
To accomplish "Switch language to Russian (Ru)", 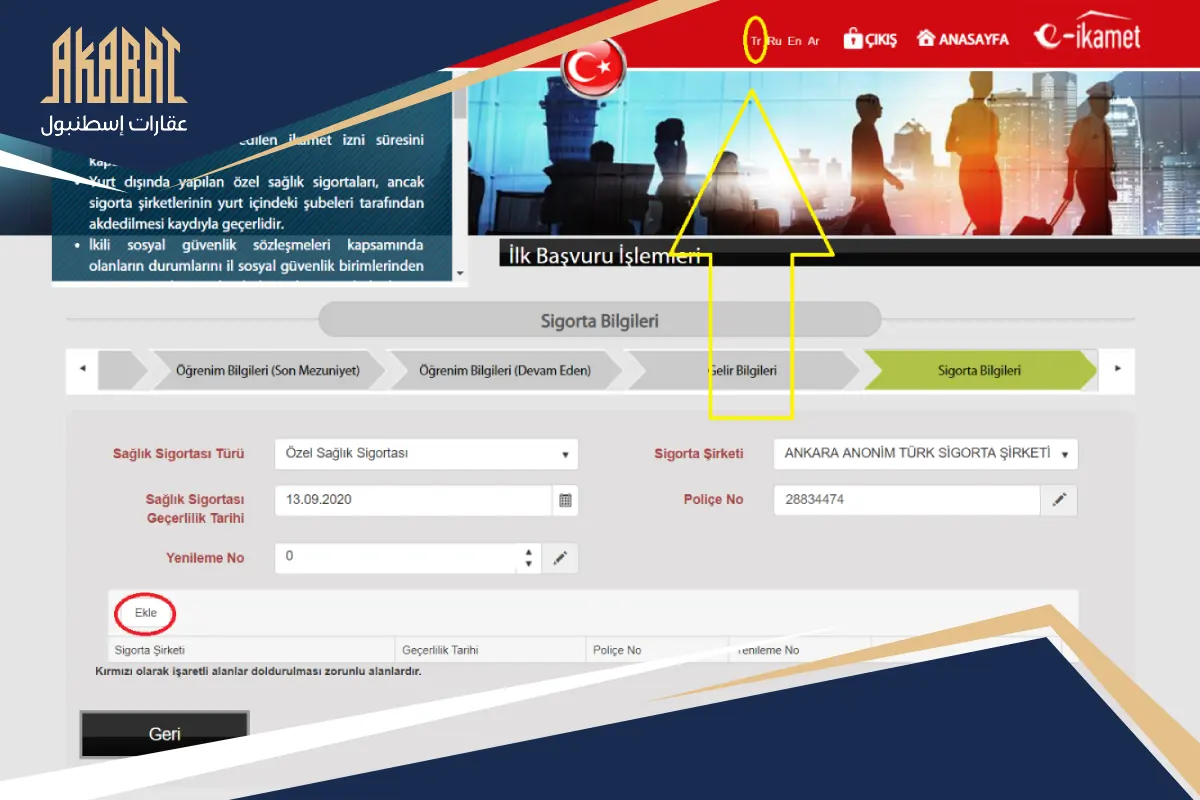I will pos(775,41).
